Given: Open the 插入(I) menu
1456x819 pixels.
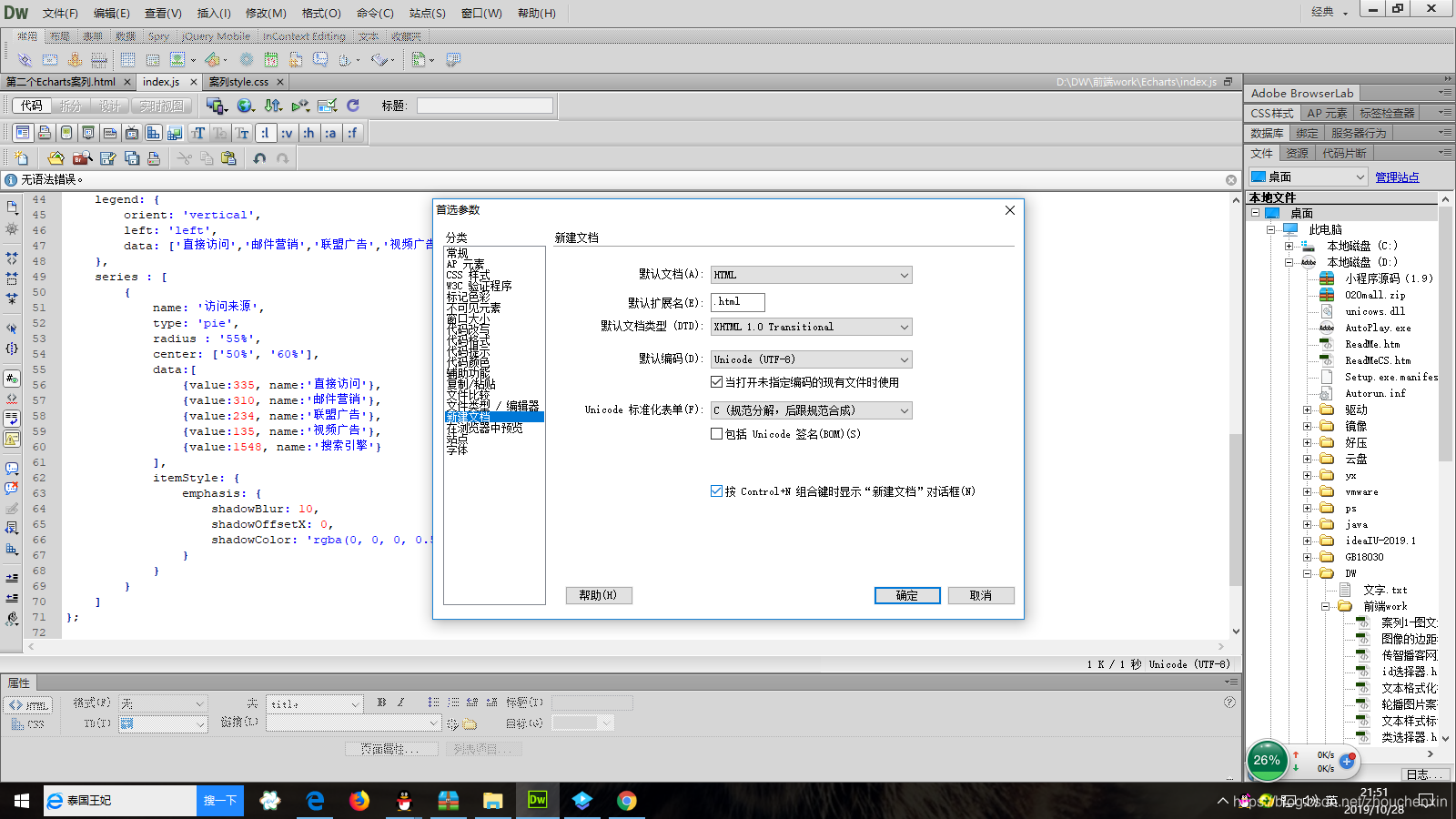Looking at the screenshot, I should (x=214, y=13).
